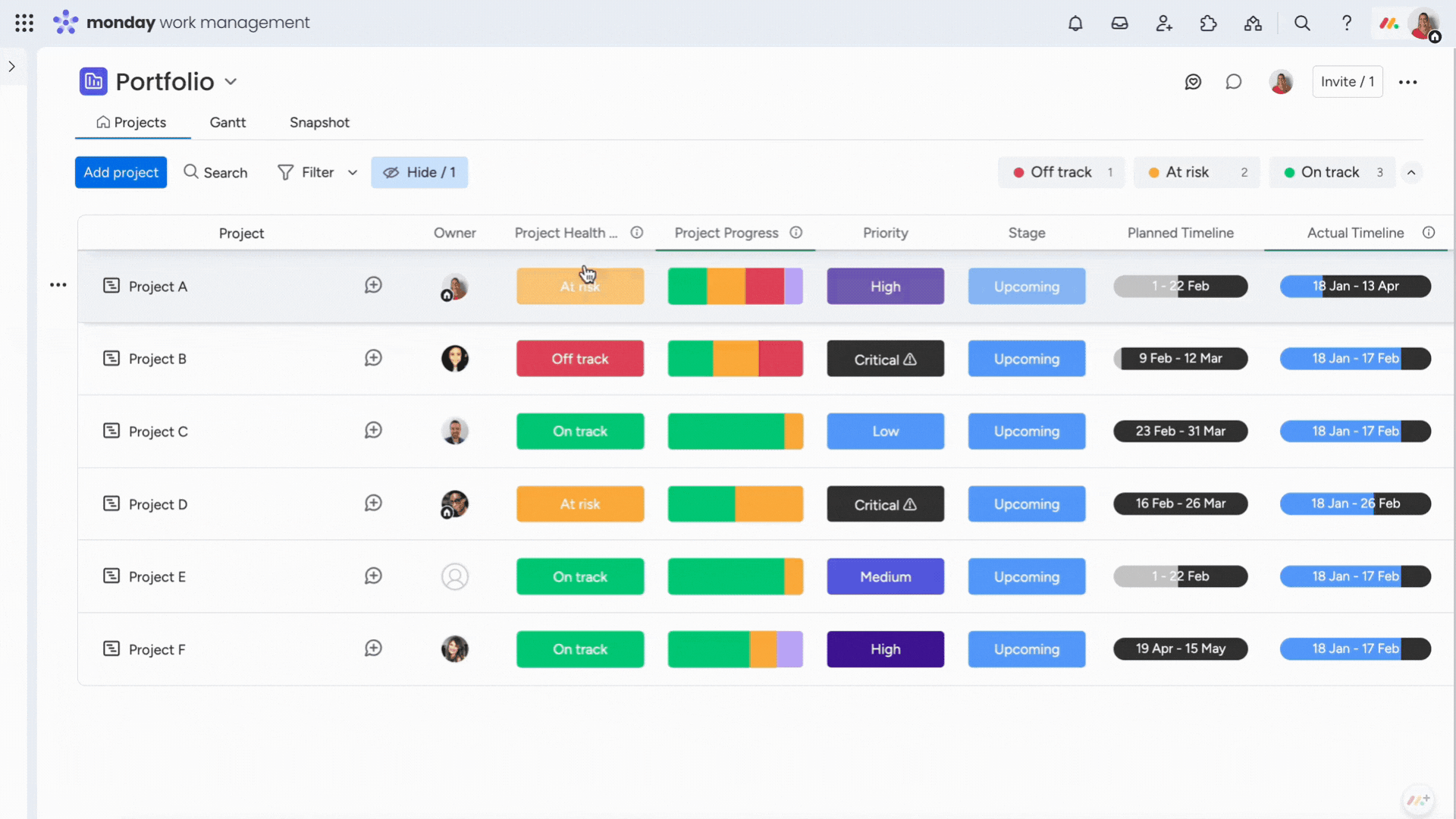Open the Portfolio board name dropdown
This screenshot has height=819, width=1456.
point(231,82)
